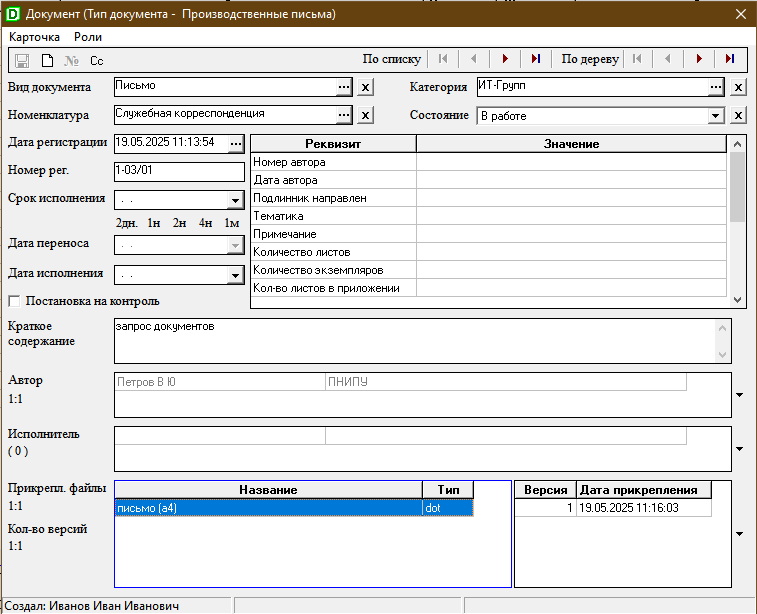This screenshot has width=757, height=614.
Task: Click the № numbering toolbar icon
Action: 71,60
